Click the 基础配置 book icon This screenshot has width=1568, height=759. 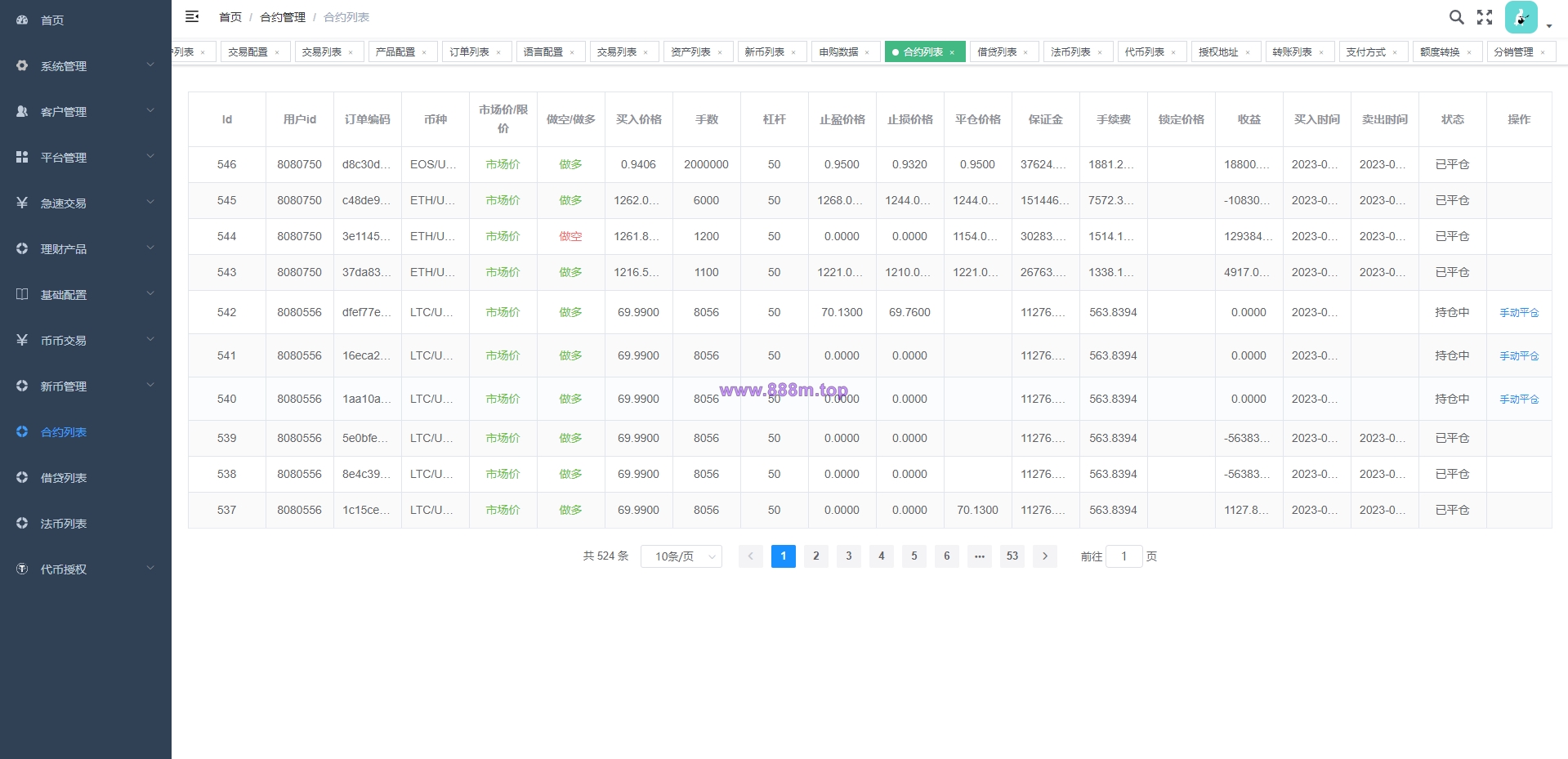pos(22,294)
